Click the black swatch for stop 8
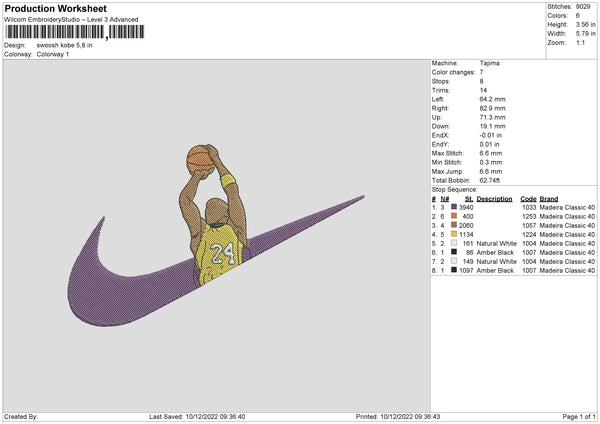 click(454, 270)
